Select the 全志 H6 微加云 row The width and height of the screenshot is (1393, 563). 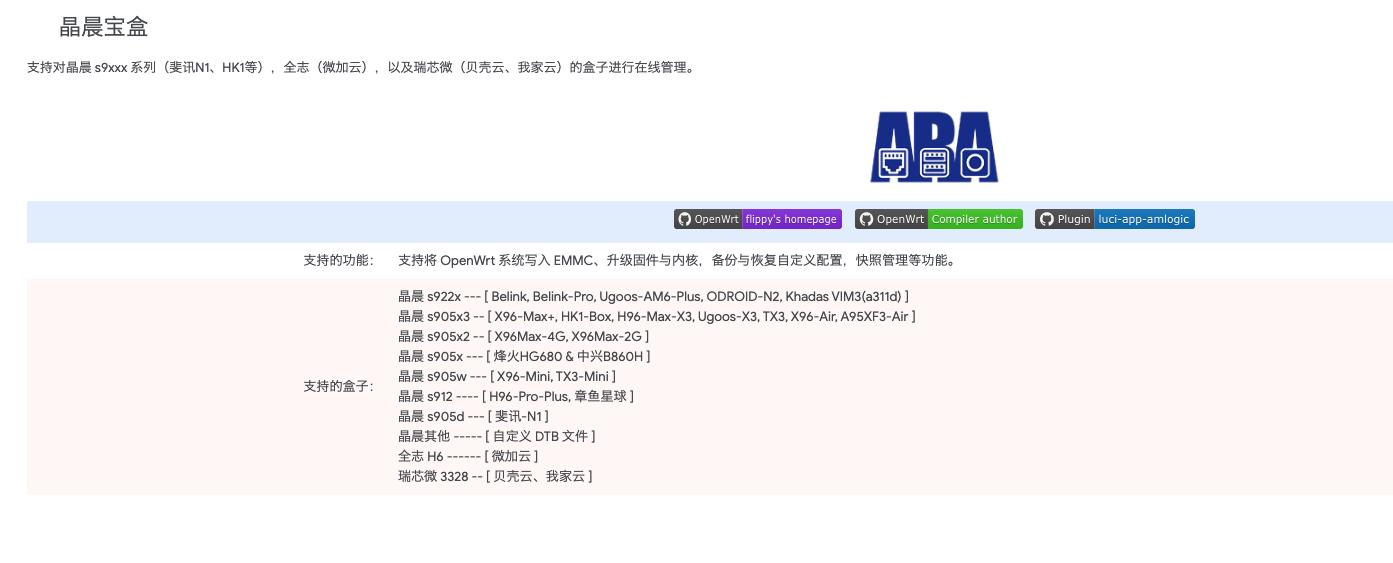point(468,456)
